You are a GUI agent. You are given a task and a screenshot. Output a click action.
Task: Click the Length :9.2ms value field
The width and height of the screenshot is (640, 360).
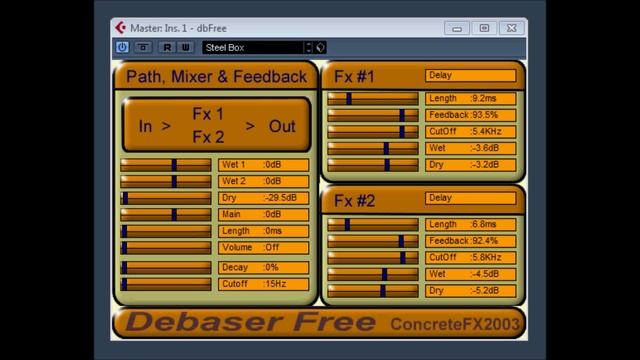tap(470, 98)
